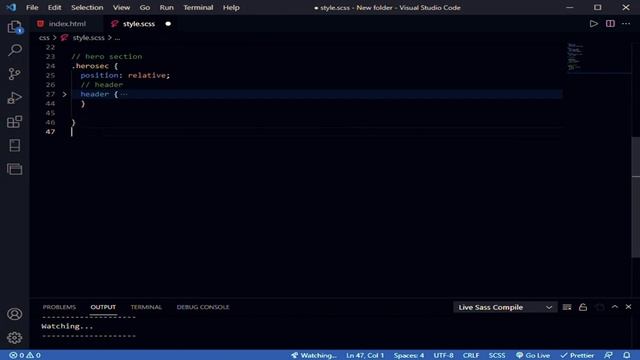Expand the folded header block on line 27
Image resolution: width=640 pixels, height=360 pixels.
coord(64,94)
